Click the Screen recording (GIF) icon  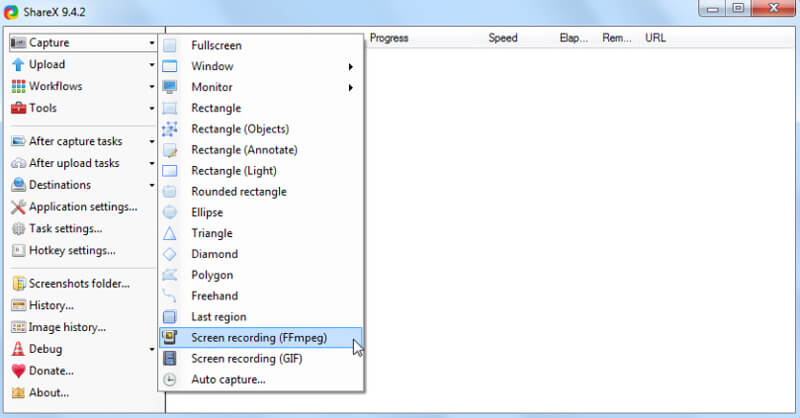click(170, 359)
